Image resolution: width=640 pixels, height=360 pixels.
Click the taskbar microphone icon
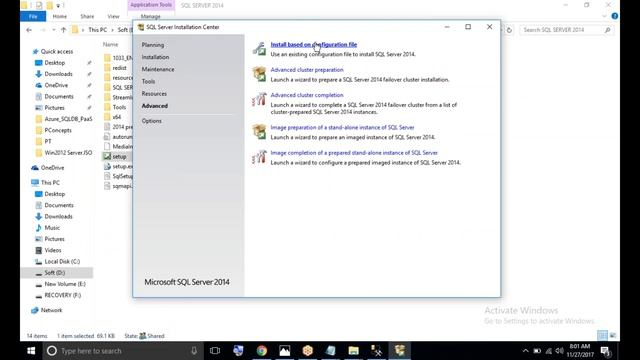click(194, 351)
